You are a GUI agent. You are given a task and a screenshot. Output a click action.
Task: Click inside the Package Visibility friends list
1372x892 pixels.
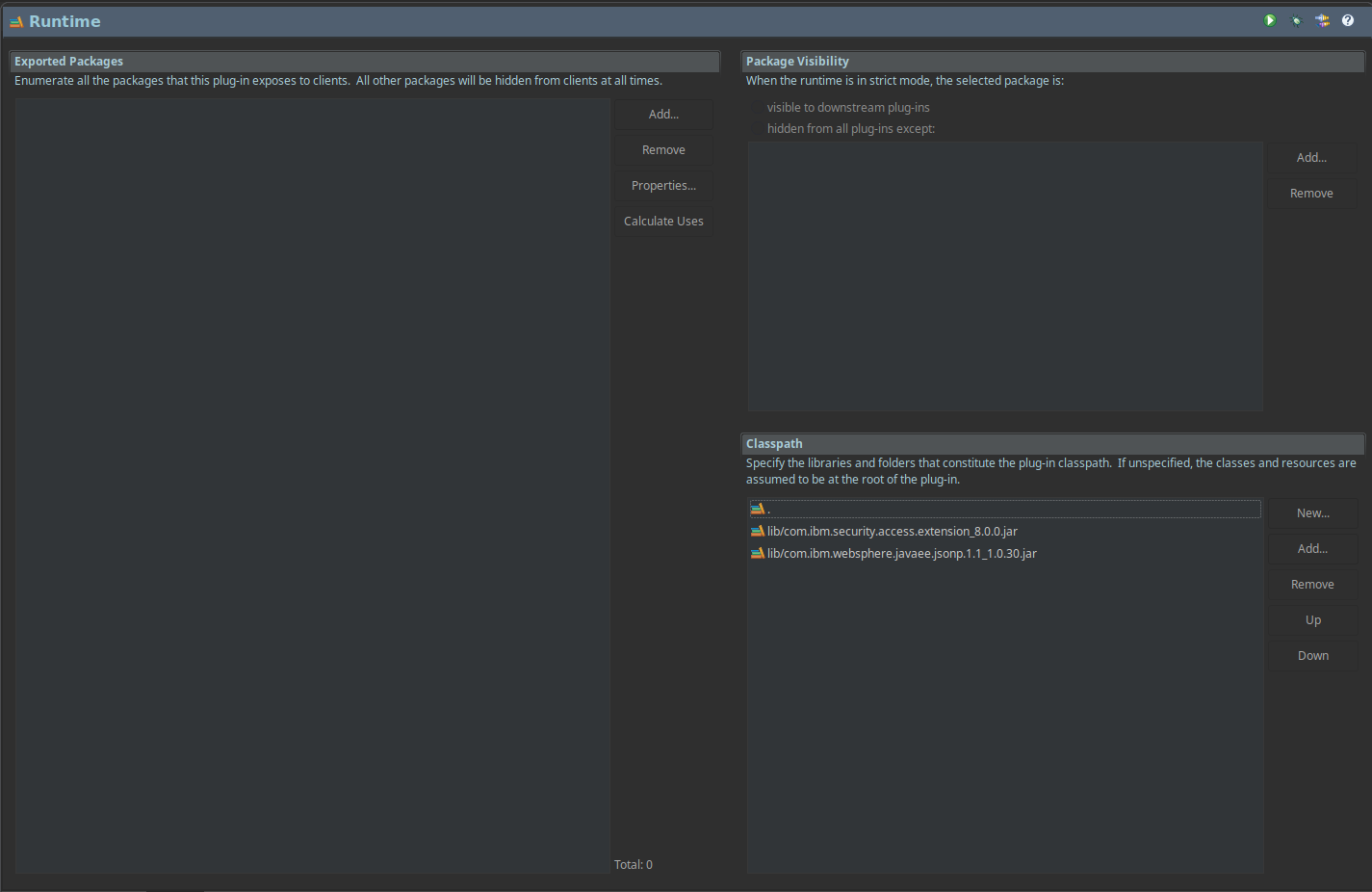[x=1005, y=276]
